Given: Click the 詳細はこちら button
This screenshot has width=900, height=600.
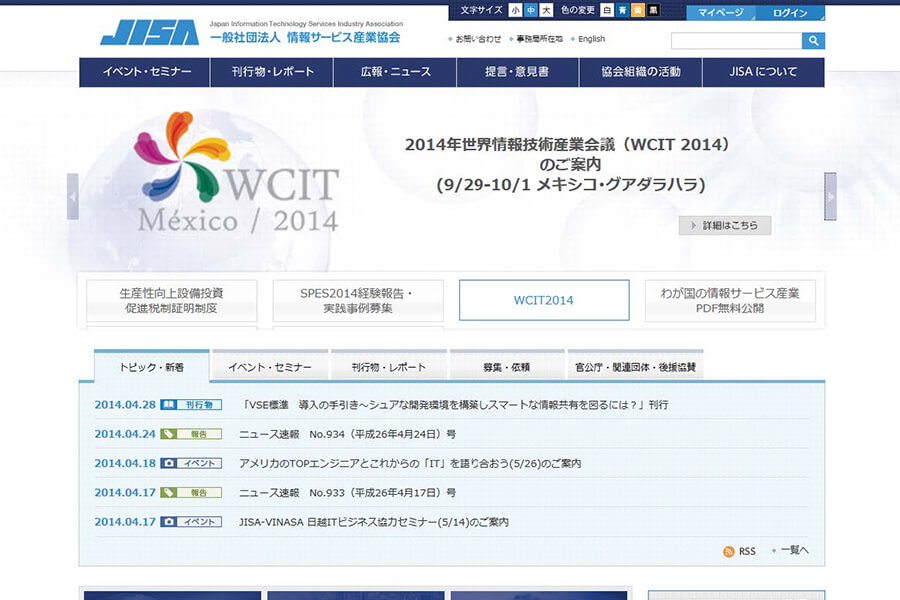Looking at the screenshot, I should pos(725,226).
